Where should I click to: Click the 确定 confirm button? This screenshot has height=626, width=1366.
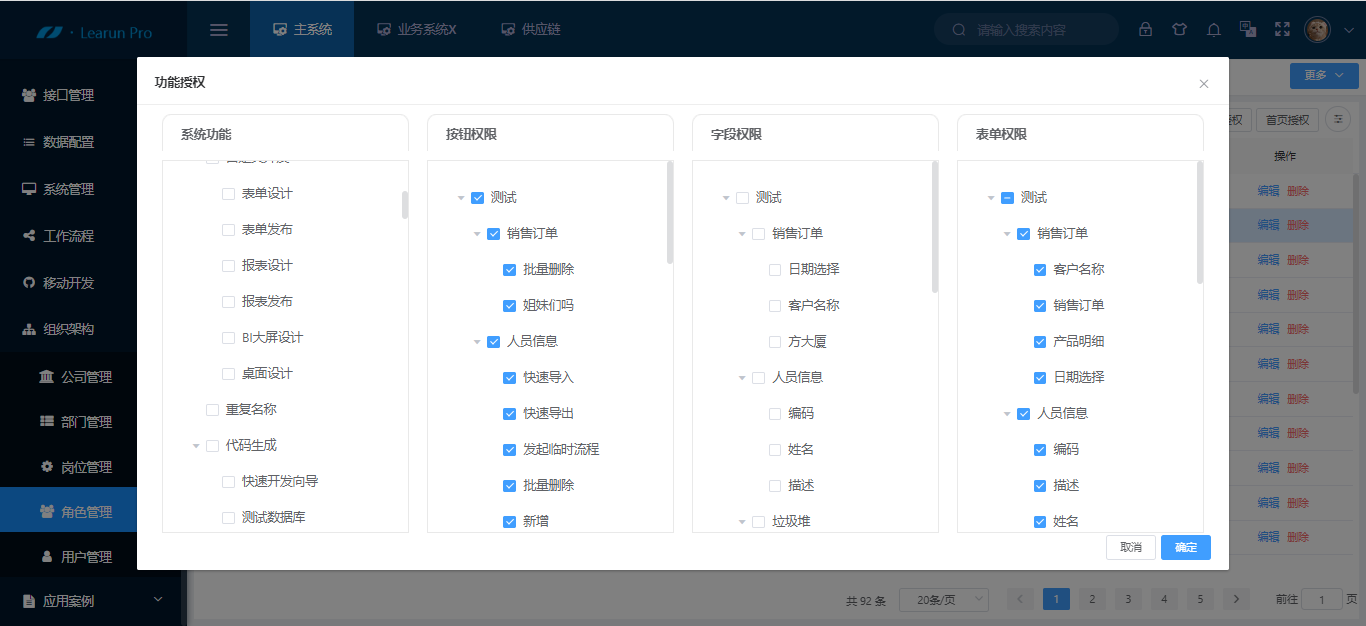coord(1185,547)
